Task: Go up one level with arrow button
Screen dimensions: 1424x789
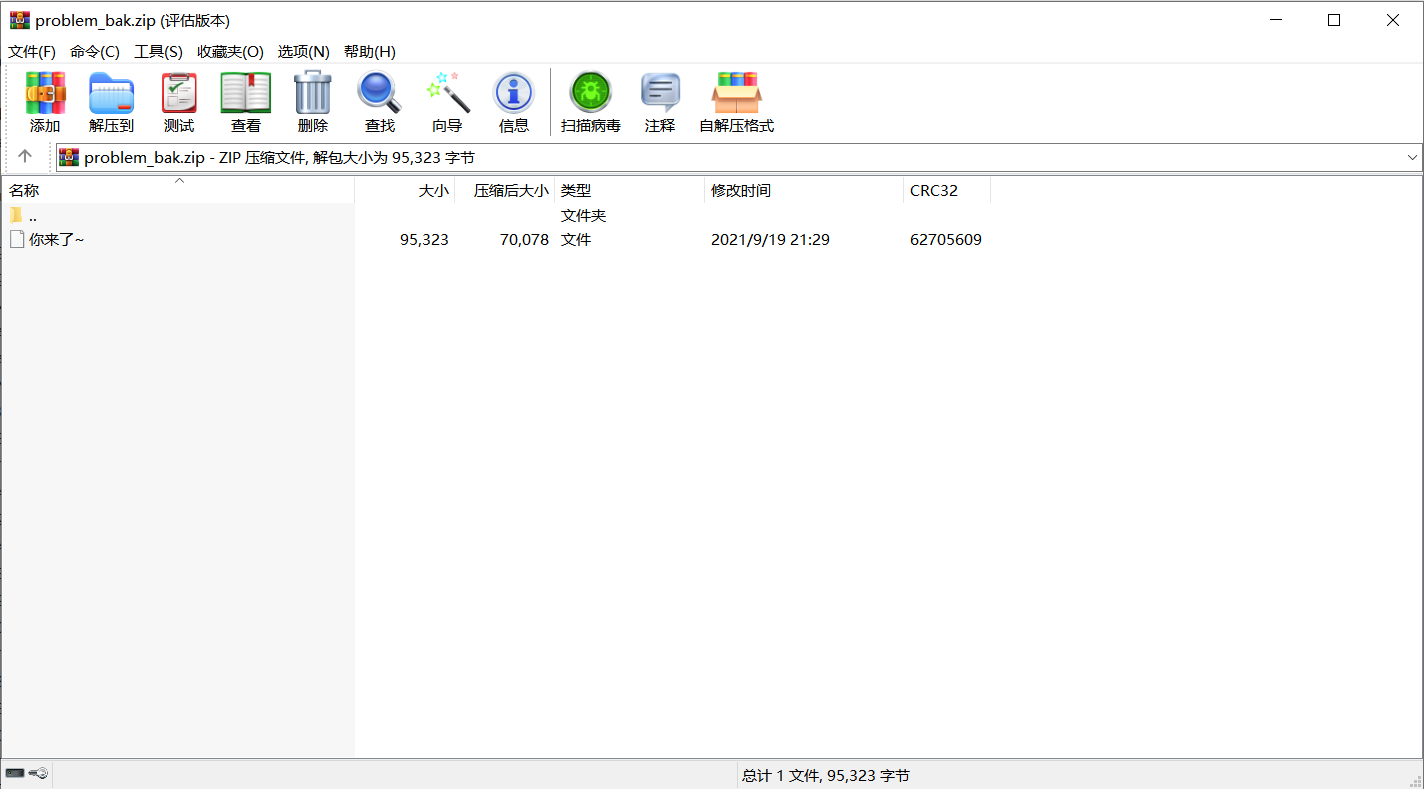Action: [25, 156]
